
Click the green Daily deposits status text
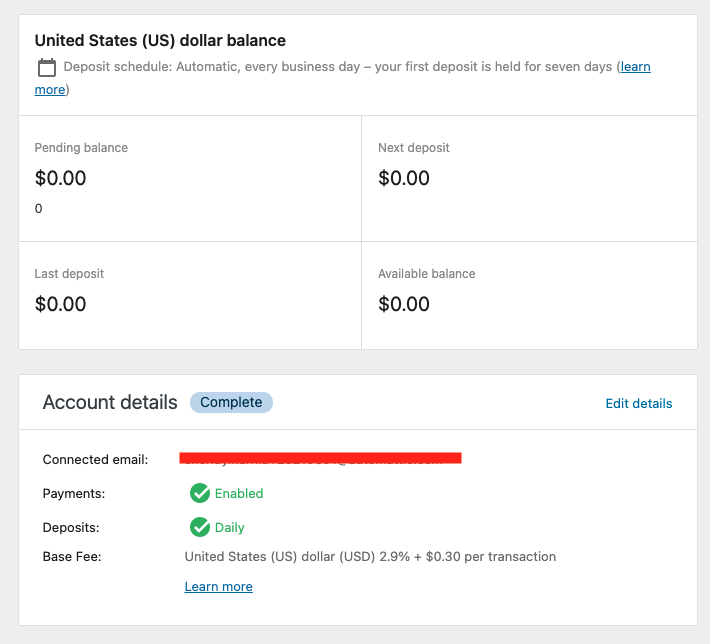point(230,527)
